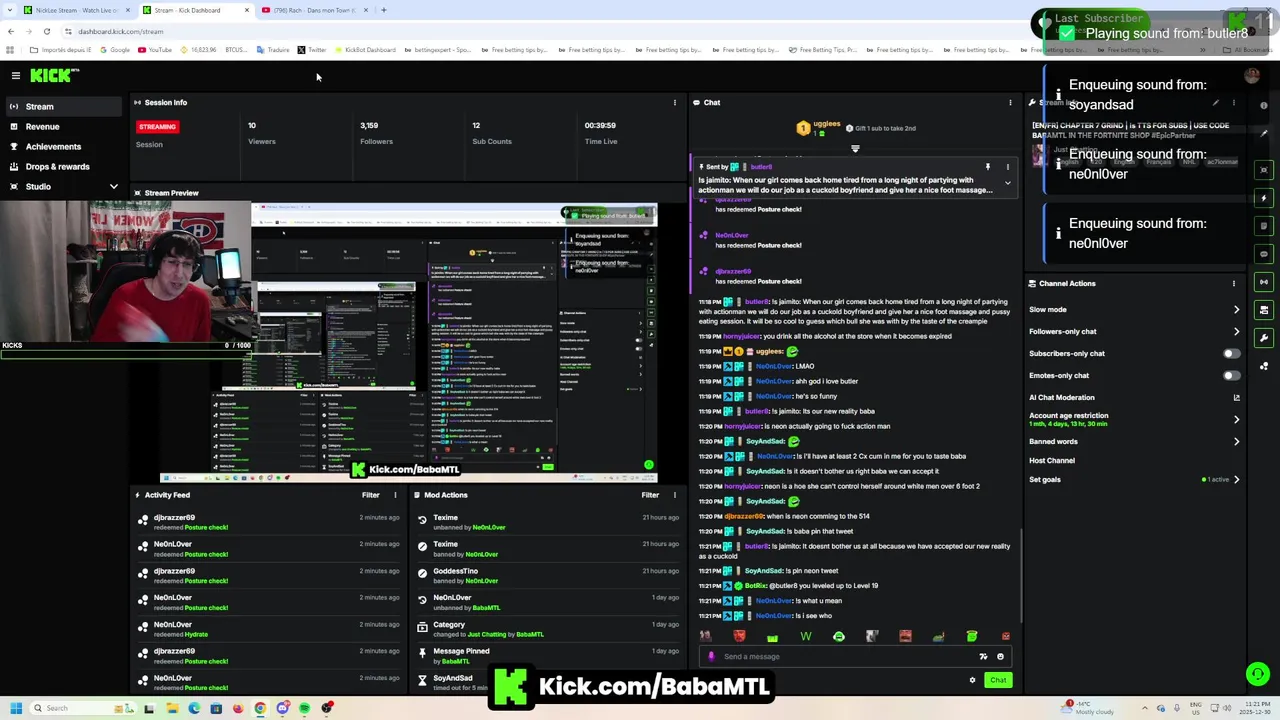Open the Mod Actions Filter dropdown
This screenshot has height=720, width=1280.
pyautogui.click(x=650, y=495)
